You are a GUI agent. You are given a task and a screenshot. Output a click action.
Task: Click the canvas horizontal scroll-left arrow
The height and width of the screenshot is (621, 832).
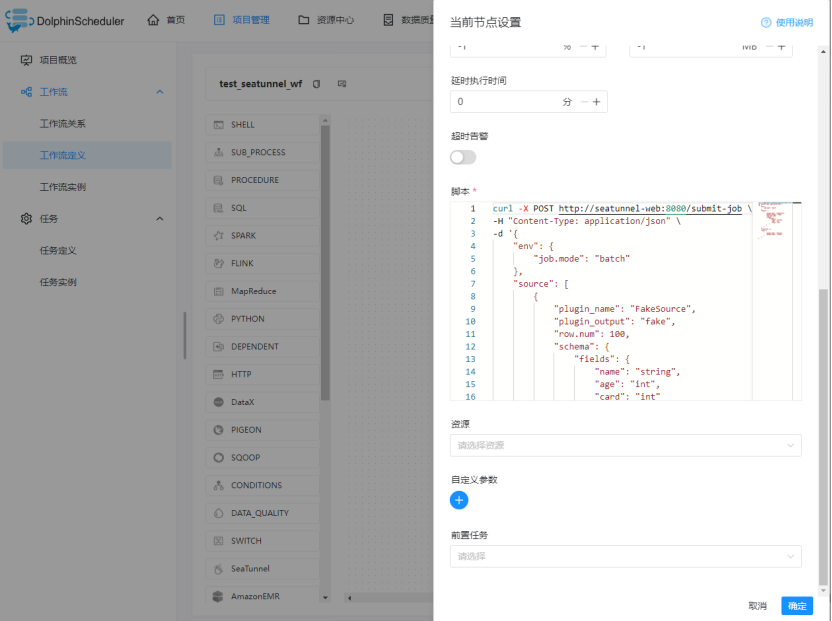(349, 598)
